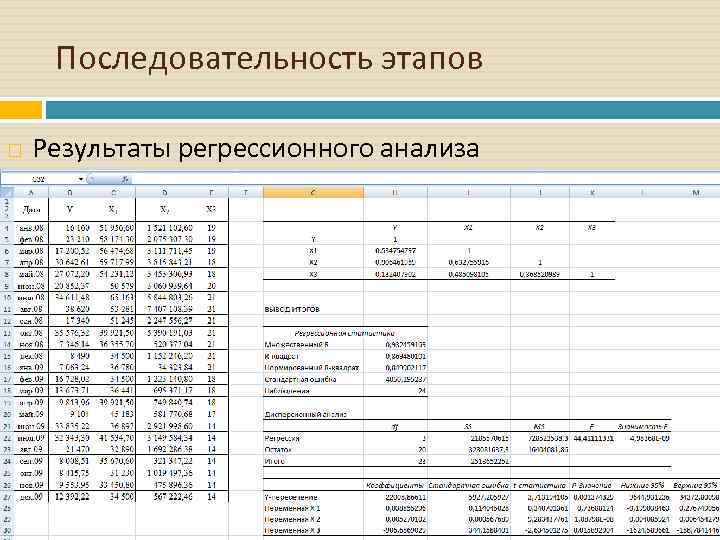The height and width of the screenshot is (540, 720).
Task: Select the 'Наблюдения' label cell
Action: point(287,391)
